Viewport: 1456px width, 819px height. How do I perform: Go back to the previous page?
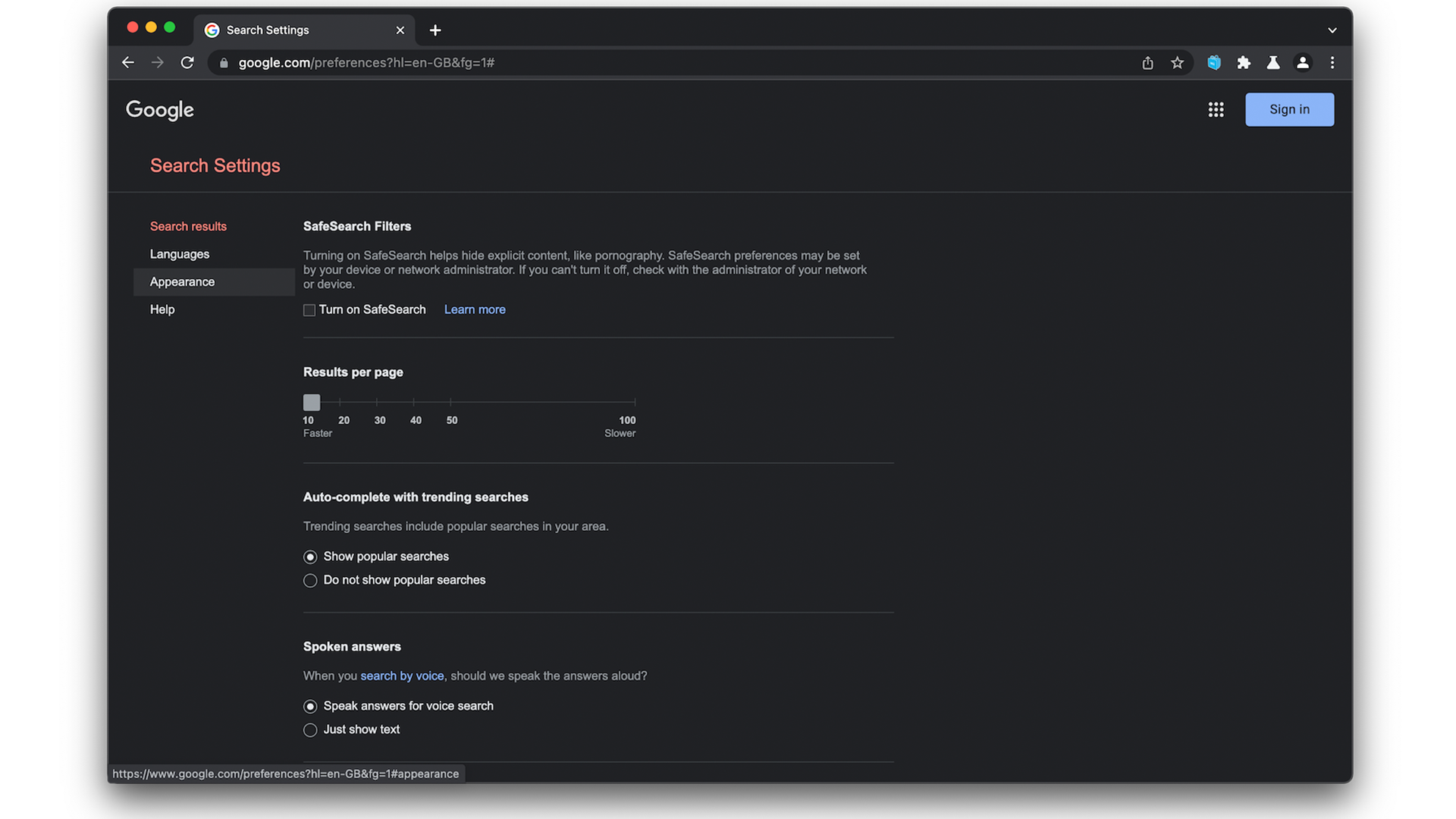click(128, 63)
